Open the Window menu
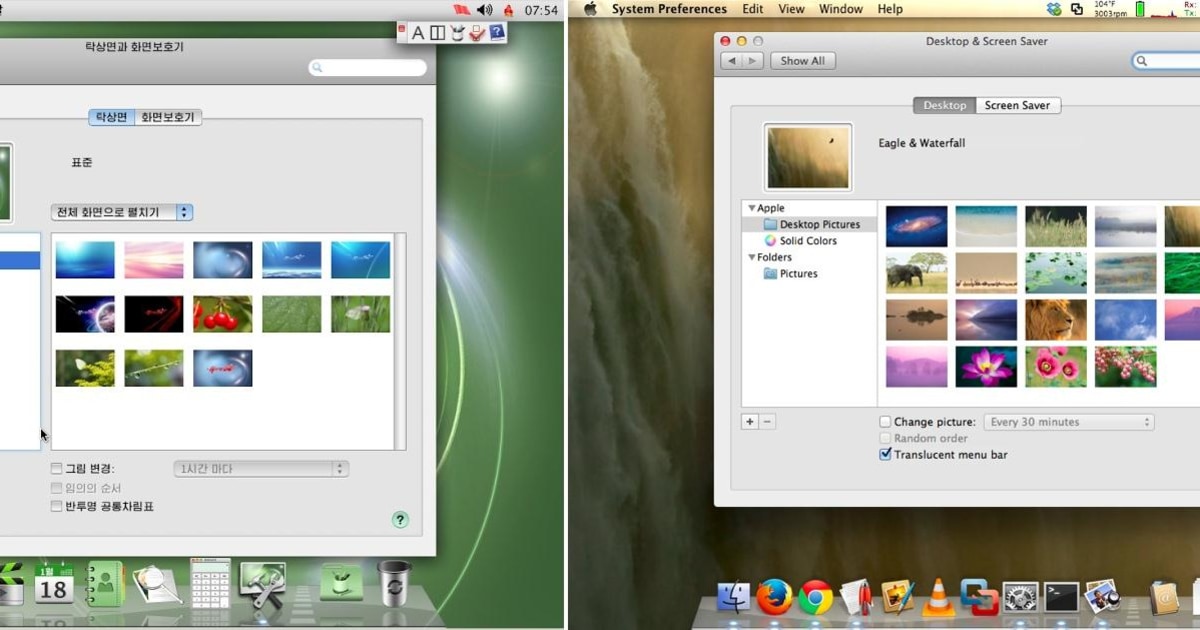The height and width of the screenshot is (630, 1200). tap(841, 9)
